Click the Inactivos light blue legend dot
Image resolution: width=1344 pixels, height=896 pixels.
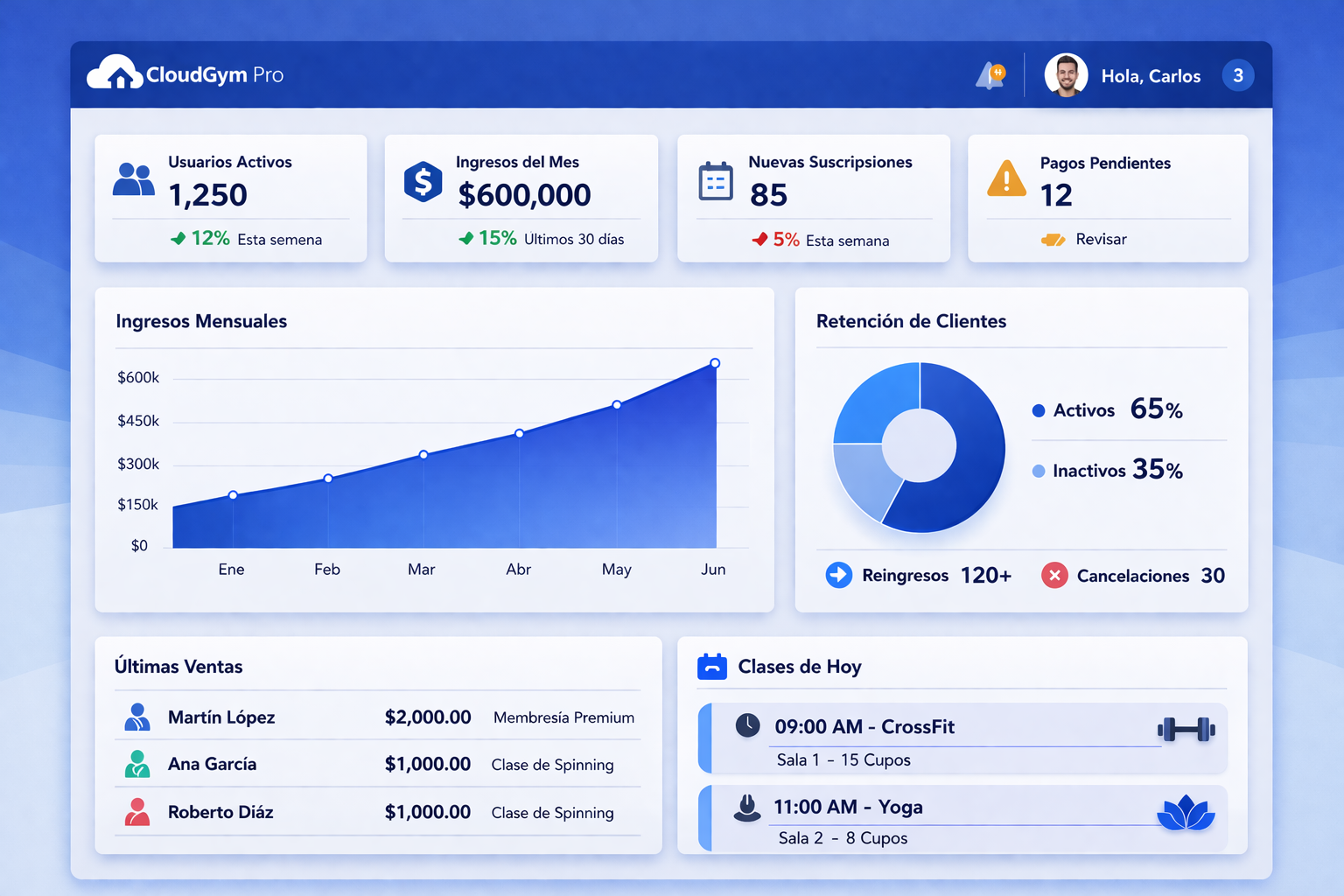coord(1039,471)
